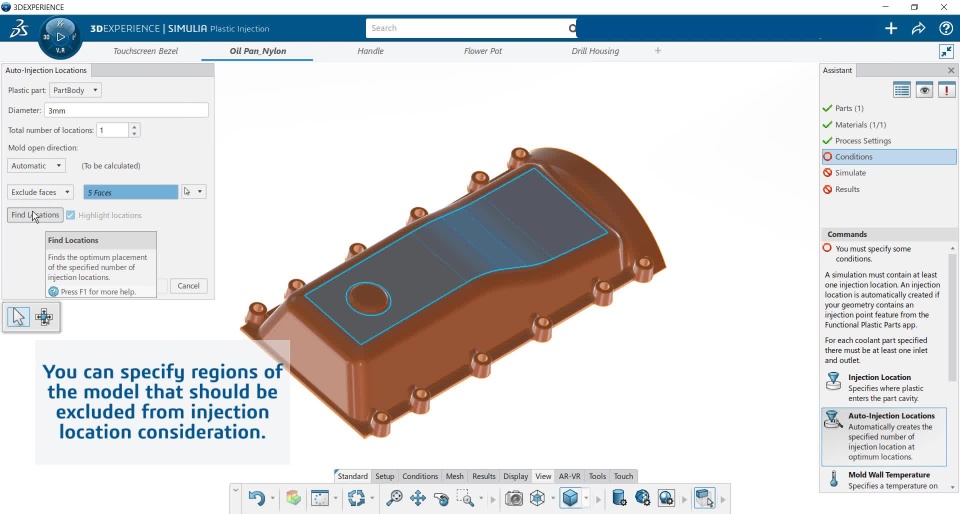Expand the shaded cube display dropdown arrow
This screenshot has height=514, width=960.
tap(586, 499)
